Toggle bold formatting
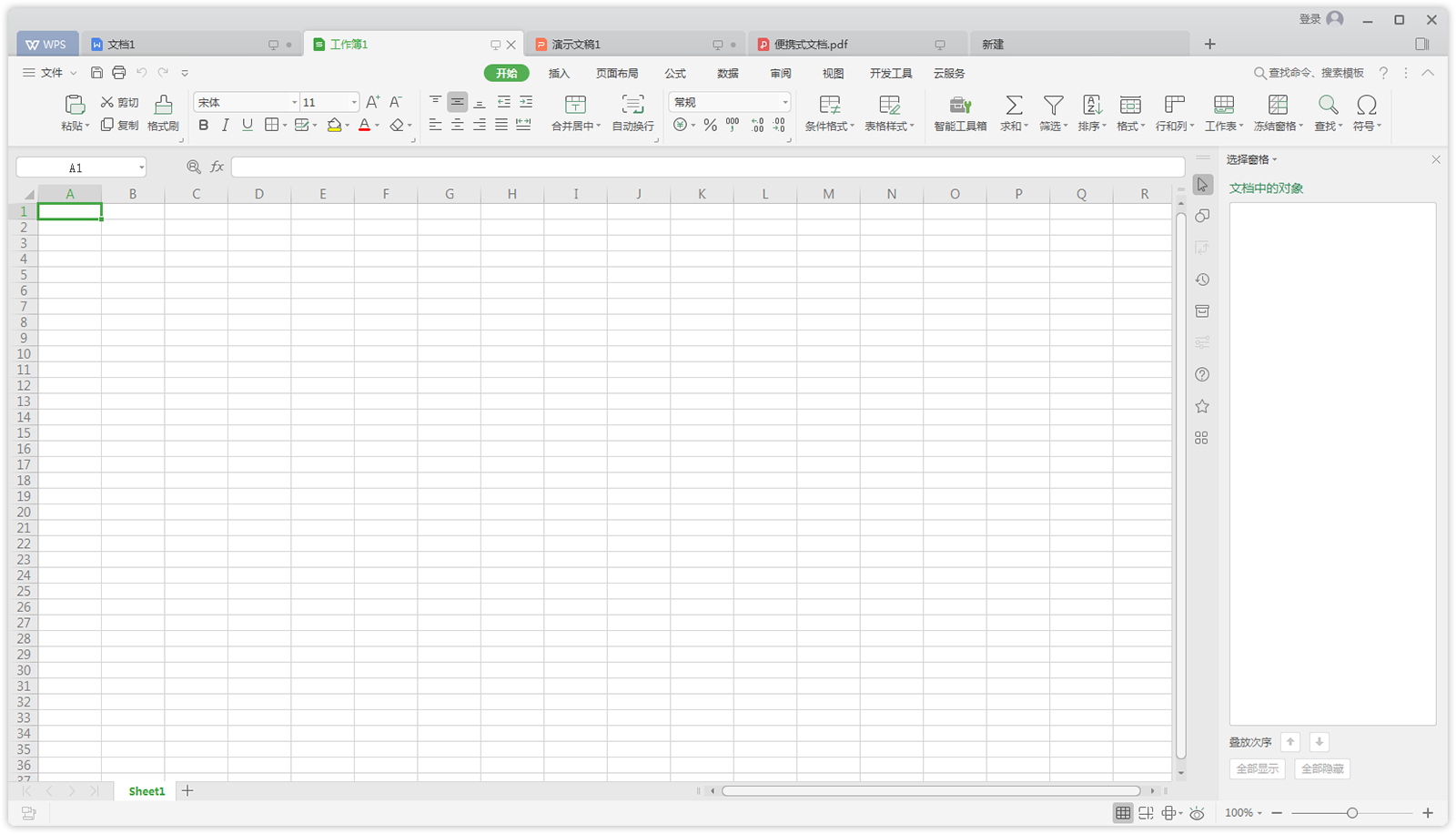This screenshot has height=834, width=1456. pyautogui.click(x=203, y=126)
